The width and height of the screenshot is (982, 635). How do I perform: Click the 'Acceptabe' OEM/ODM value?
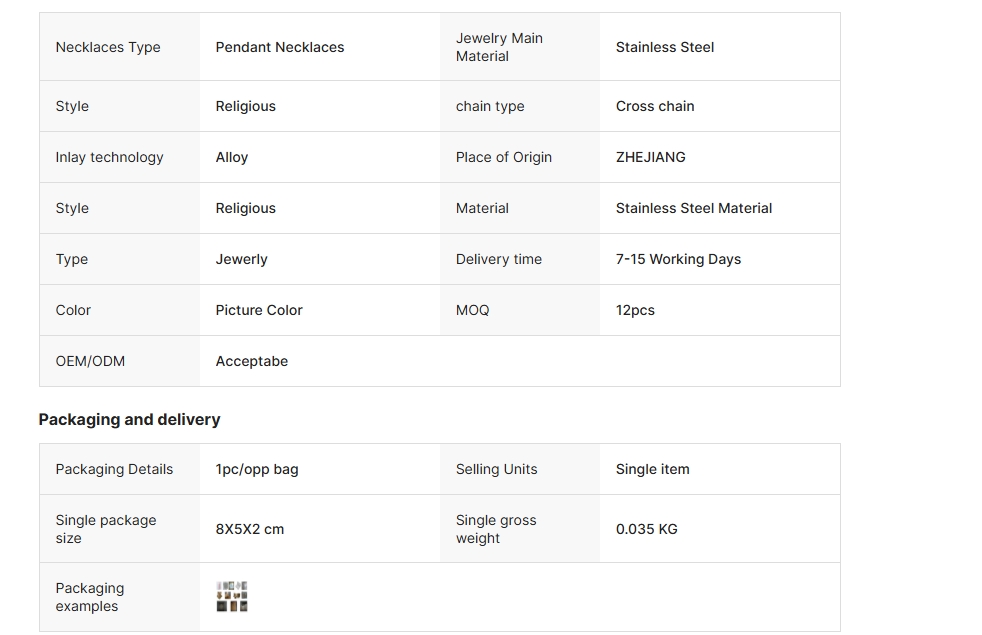click(x=252, y=361)
